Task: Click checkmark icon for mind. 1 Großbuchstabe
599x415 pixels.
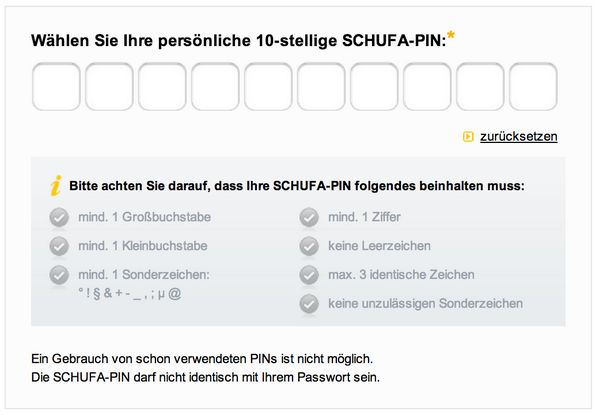Action: 59,217
